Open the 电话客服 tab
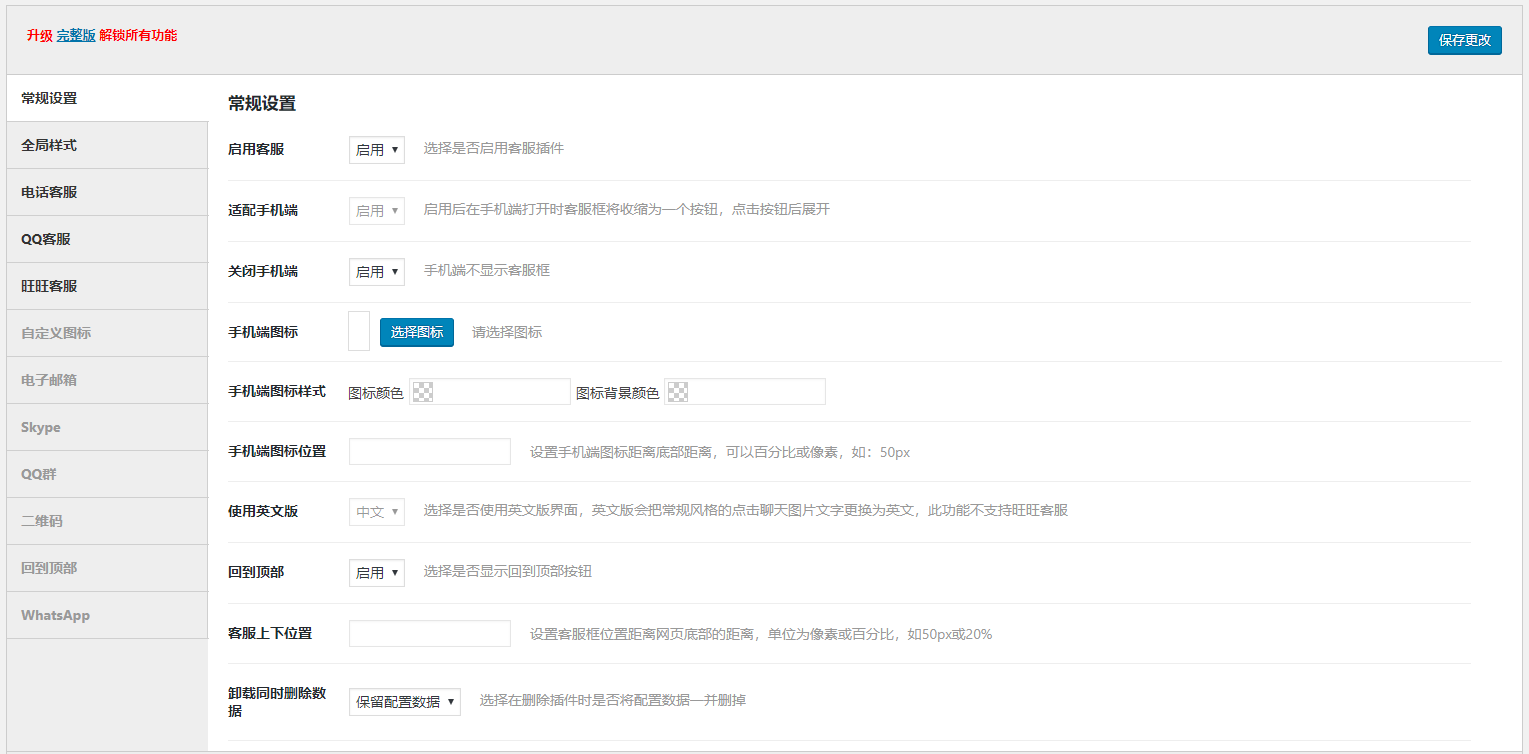 [107, 192]
